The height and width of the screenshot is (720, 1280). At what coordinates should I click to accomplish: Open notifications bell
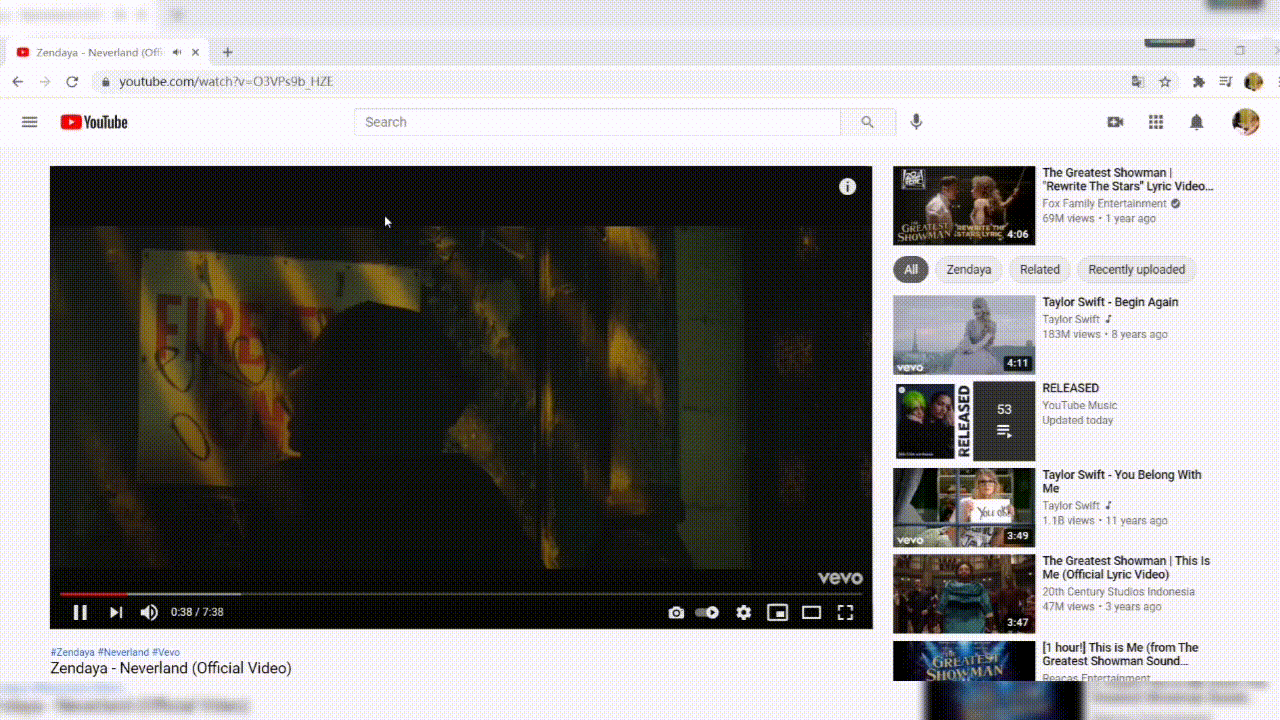[1196, 122]
